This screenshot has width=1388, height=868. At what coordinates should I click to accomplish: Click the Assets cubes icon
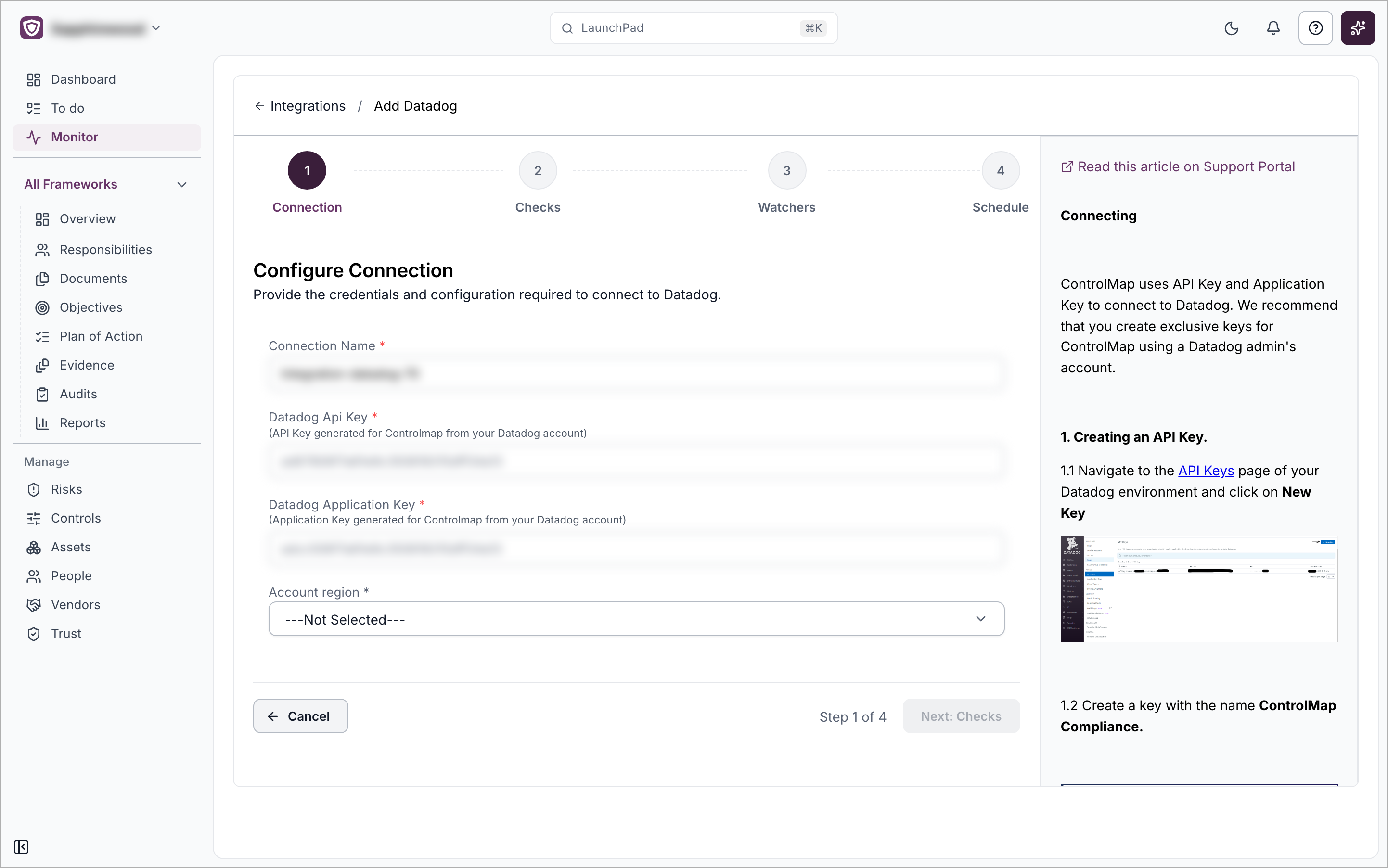pyautogui.click(x=34, y=547)
